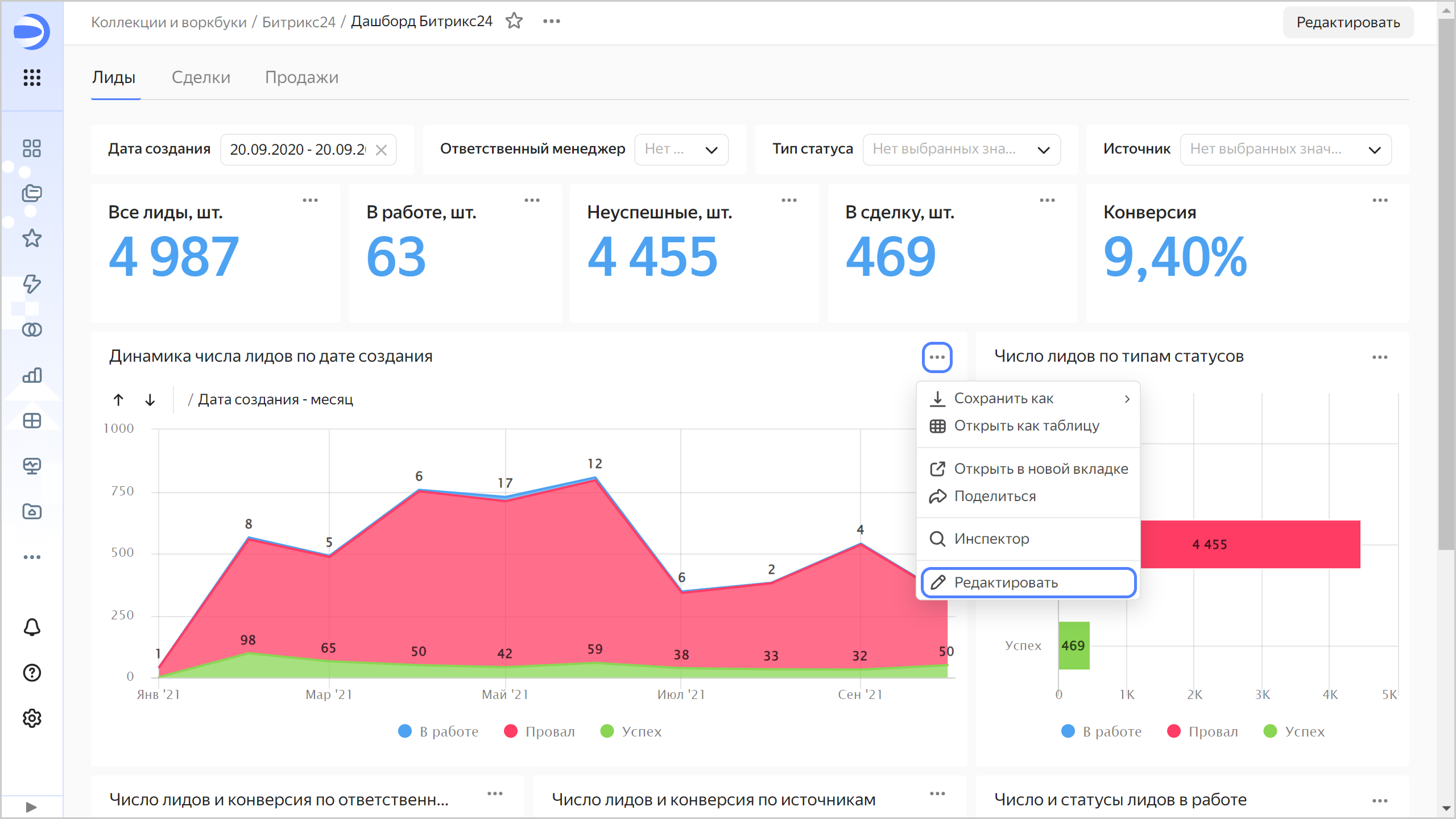This screenshot has width=1456, height=819.
Task: Click Редактировать button in top header
Action: [x=1348, y=22]
